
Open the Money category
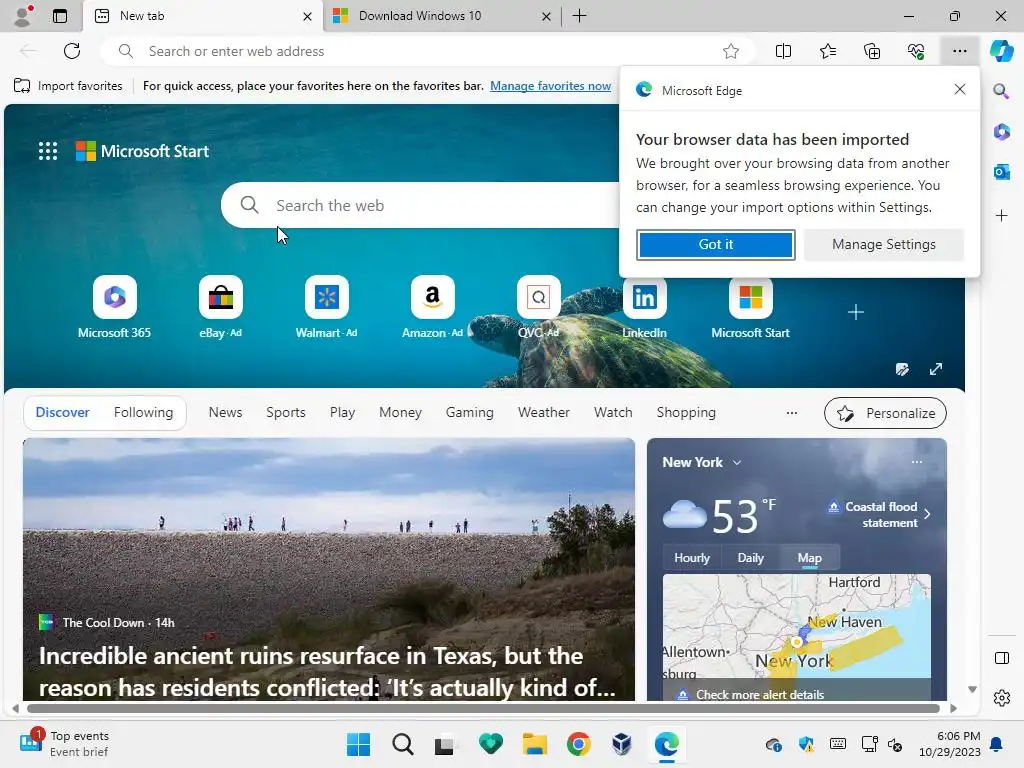pyautogui.click(x=400, y=412)
